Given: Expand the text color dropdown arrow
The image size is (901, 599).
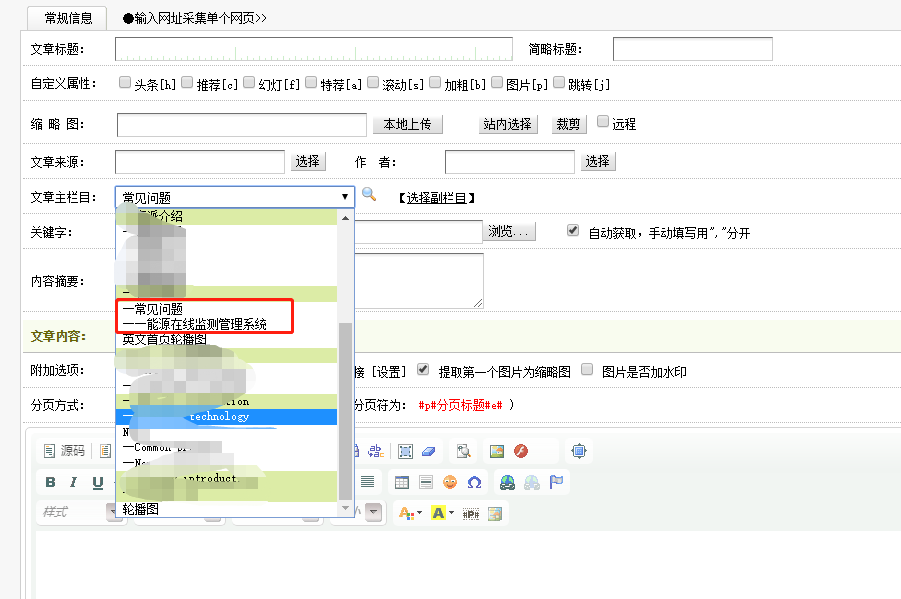Looking at the screenshot, I should (x=420, y=513).
